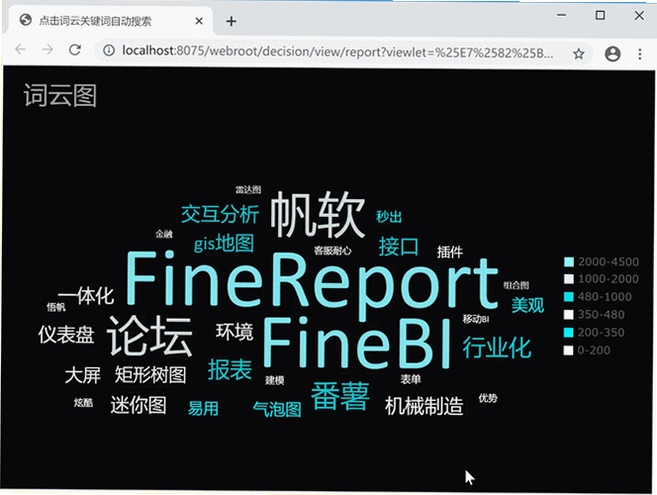Select the 环境 word

[x=235, y=332]
